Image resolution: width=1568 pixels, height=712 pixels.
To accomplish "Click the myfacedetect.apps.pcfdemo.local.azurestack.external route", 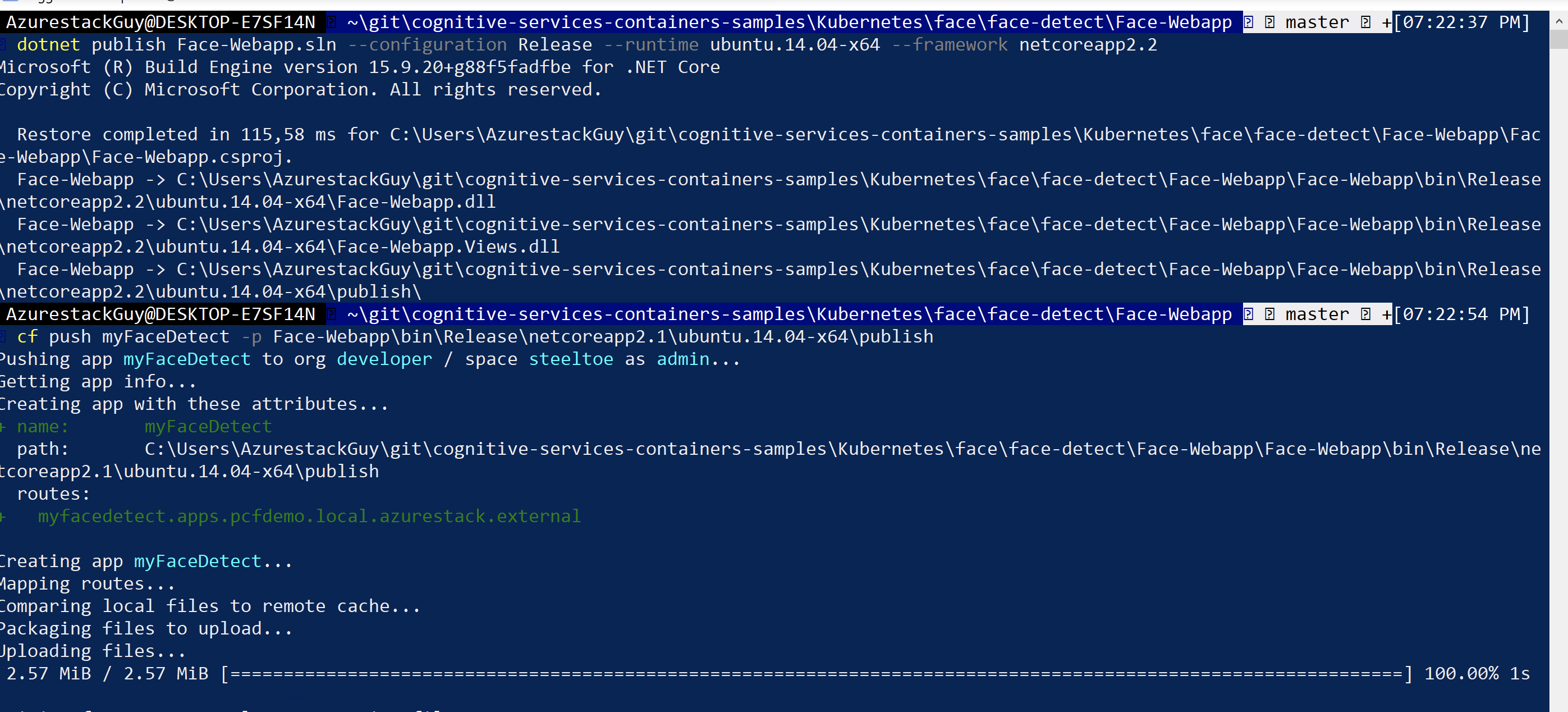I will (x=309, y=516).
